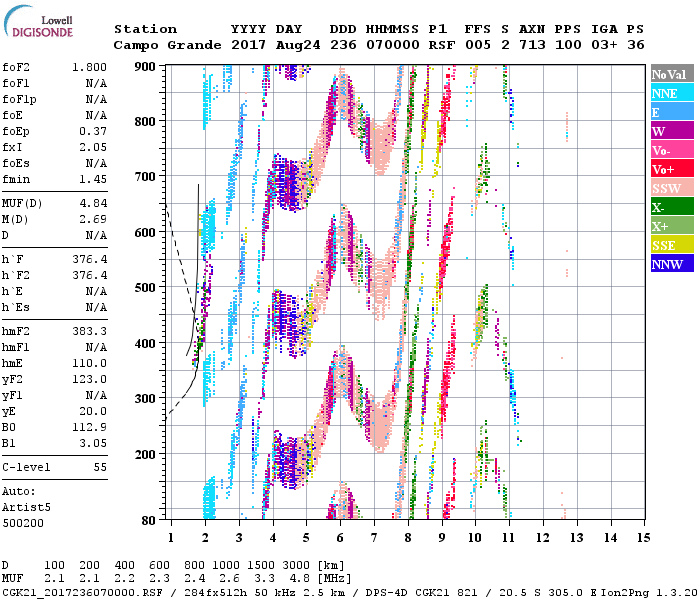Viewport: 700px width, 600px height.
Task: Click the NNW dark blue legend swatch
Action: 672,264
